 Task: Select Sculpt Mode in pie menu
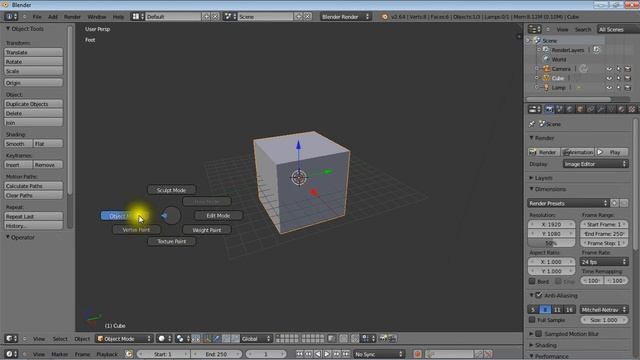[x=171, y=190]
